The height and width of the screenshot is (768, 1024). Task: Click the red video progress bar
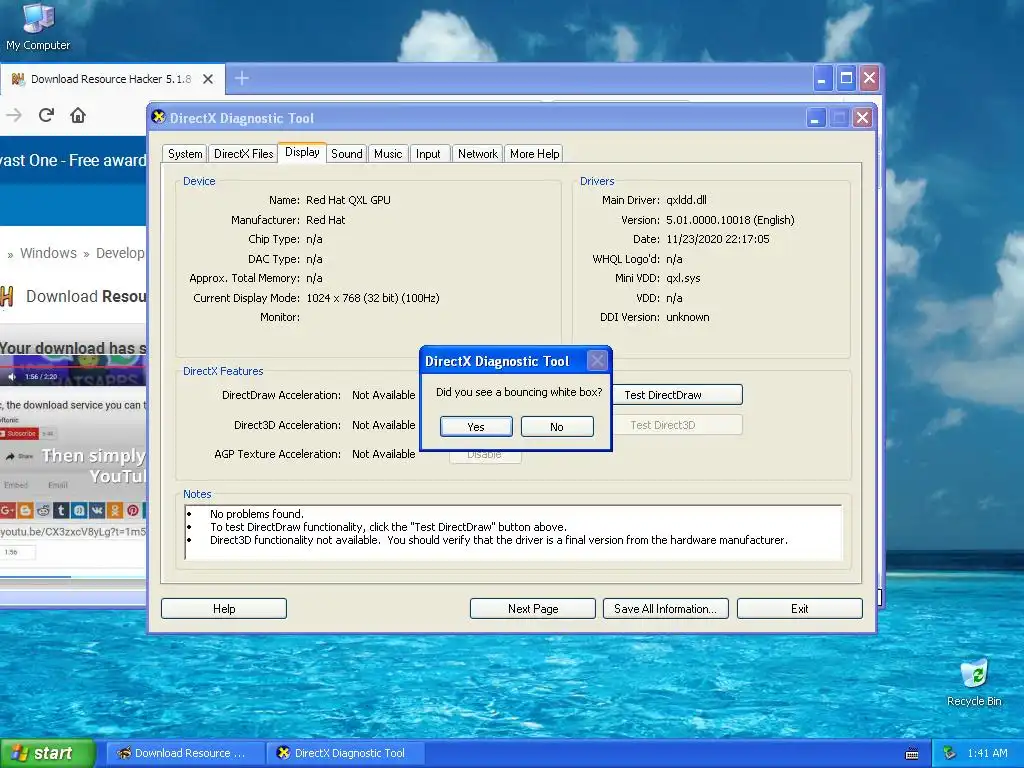tap(73, 366)
